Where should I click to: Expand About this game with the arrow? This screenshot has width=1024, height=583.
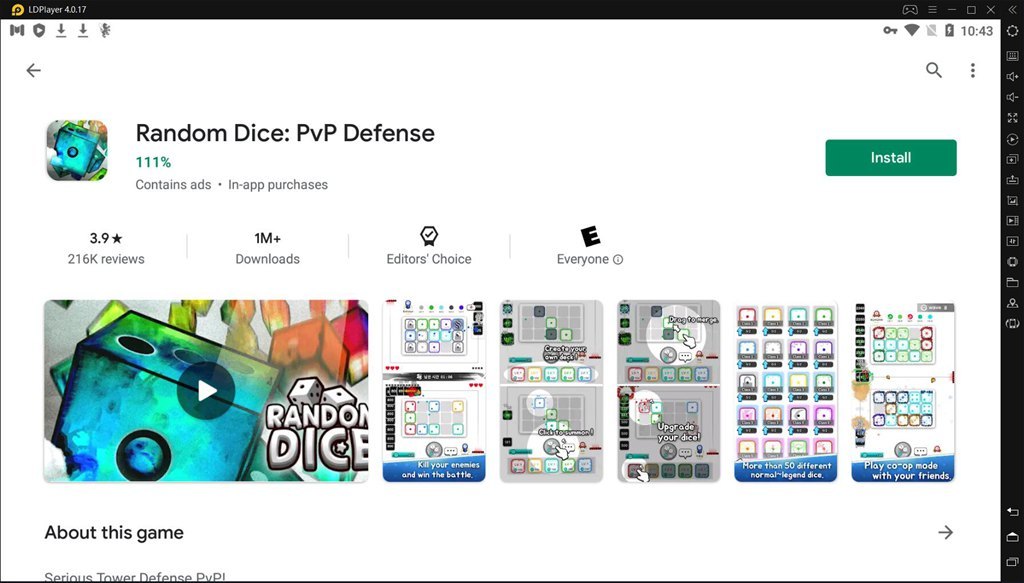tap(946, 533)
